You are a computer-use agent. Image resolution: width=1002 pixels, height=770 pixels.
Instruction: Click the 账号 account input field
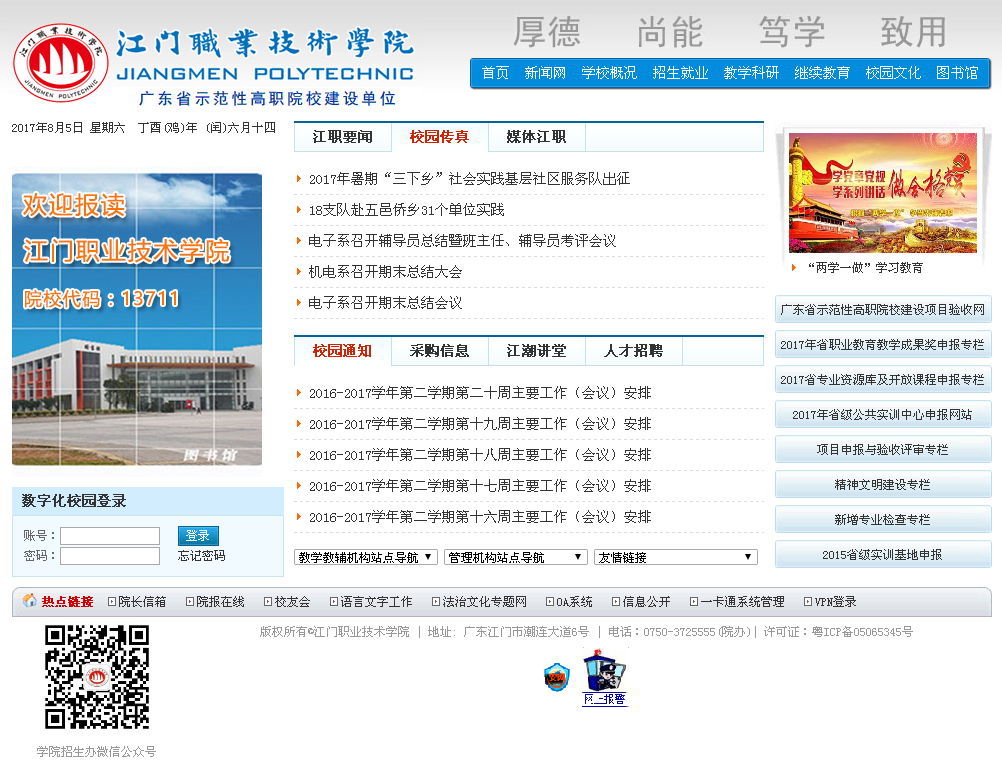[110, 536]
